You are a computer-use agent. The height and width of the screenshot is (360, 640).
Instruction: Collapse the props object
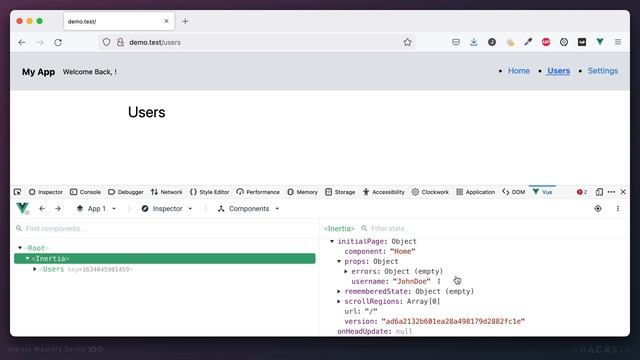(x=339, y=261)
